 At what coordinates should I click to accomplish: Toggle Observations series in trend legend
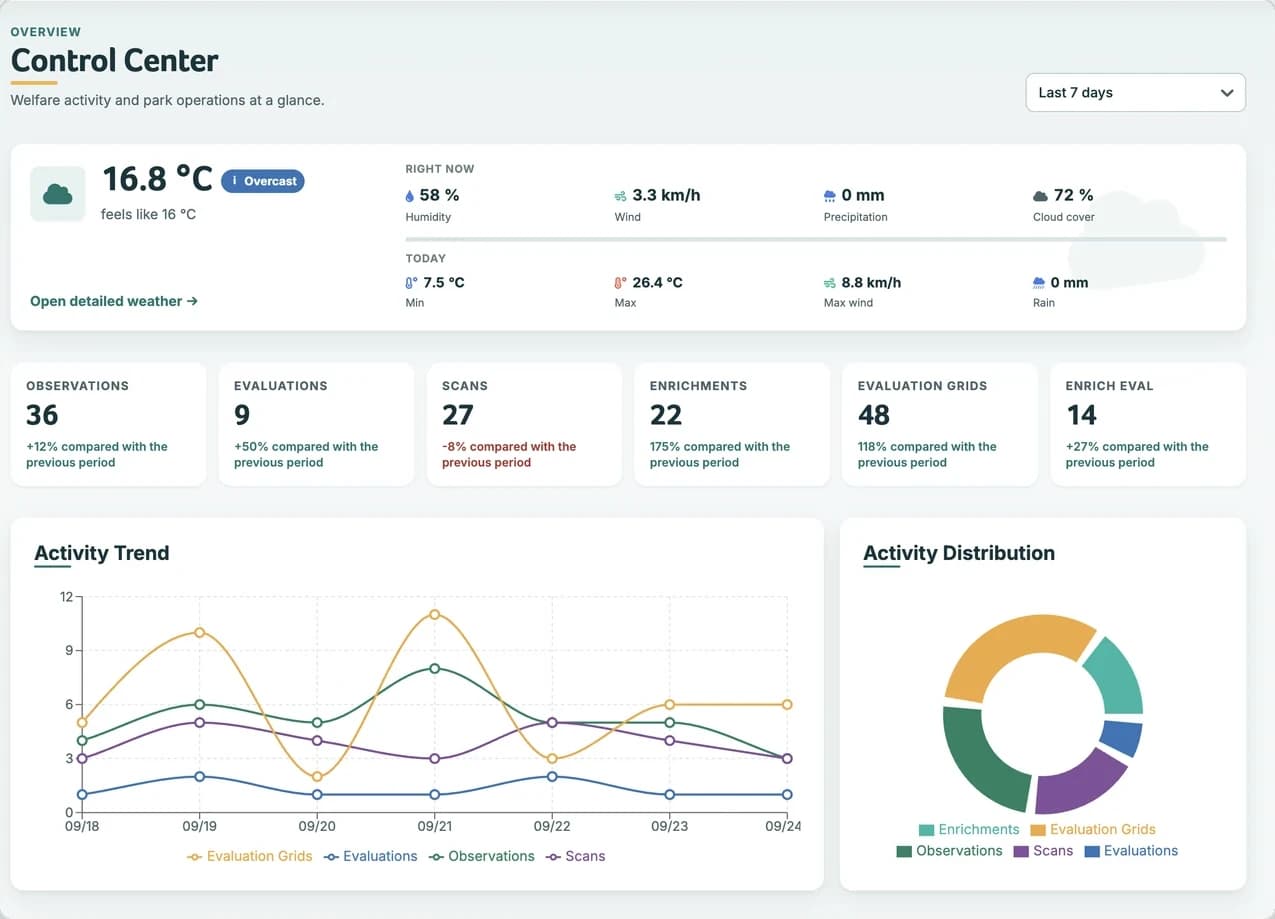(482, 856)
